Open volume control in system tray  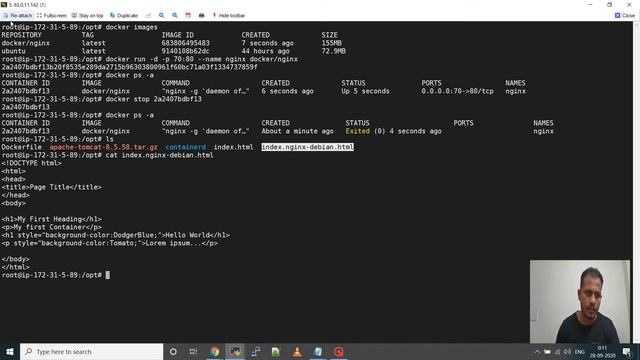click(x=567, y=352)
